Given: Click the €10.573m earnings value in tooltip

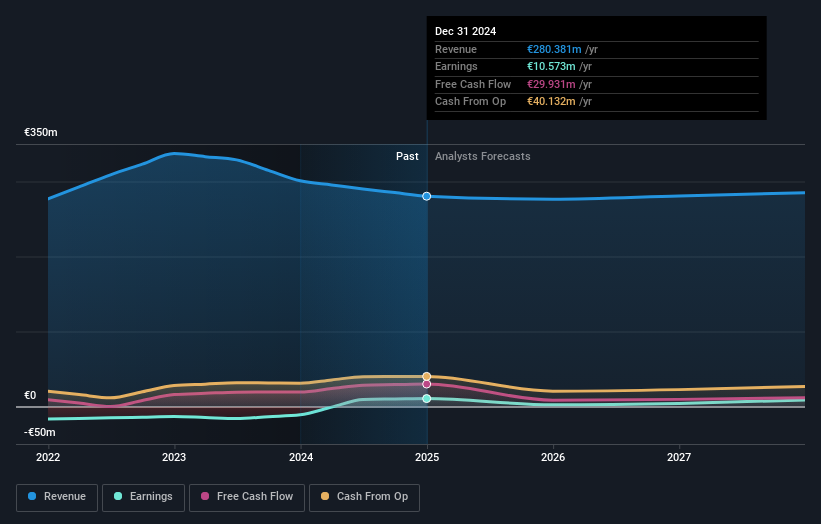Looking at the screenshot, I should tap(551, 66).
